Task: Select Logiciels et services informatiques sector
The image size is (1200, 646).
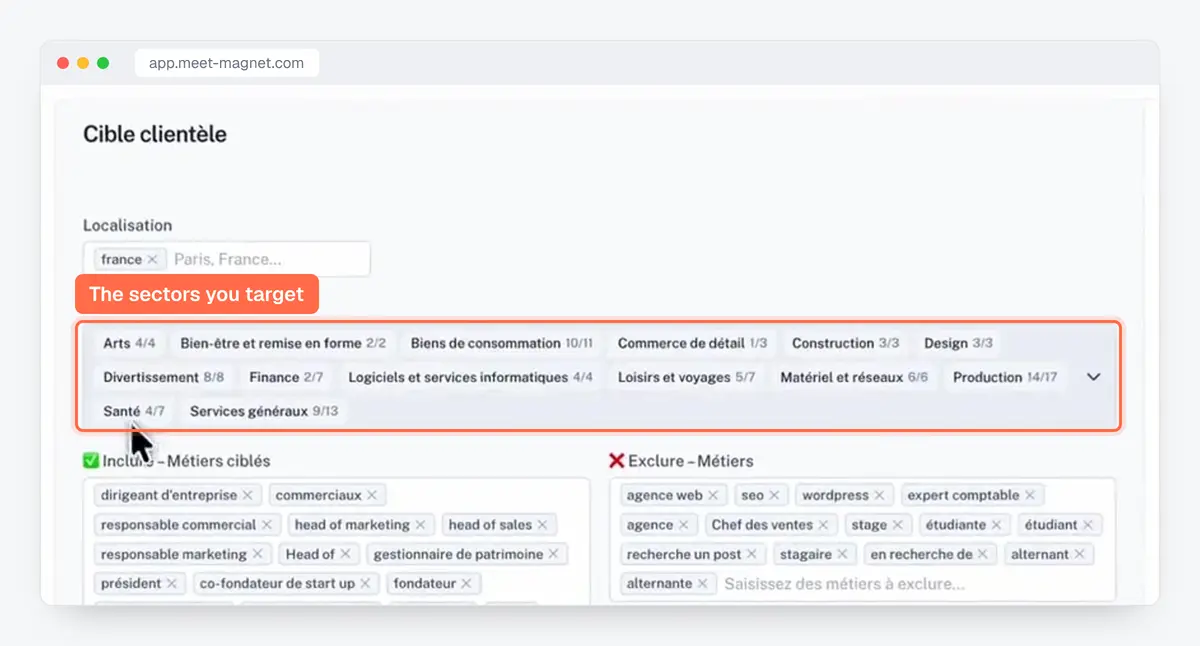Action: pyautogui.click(x=471, y=377)
